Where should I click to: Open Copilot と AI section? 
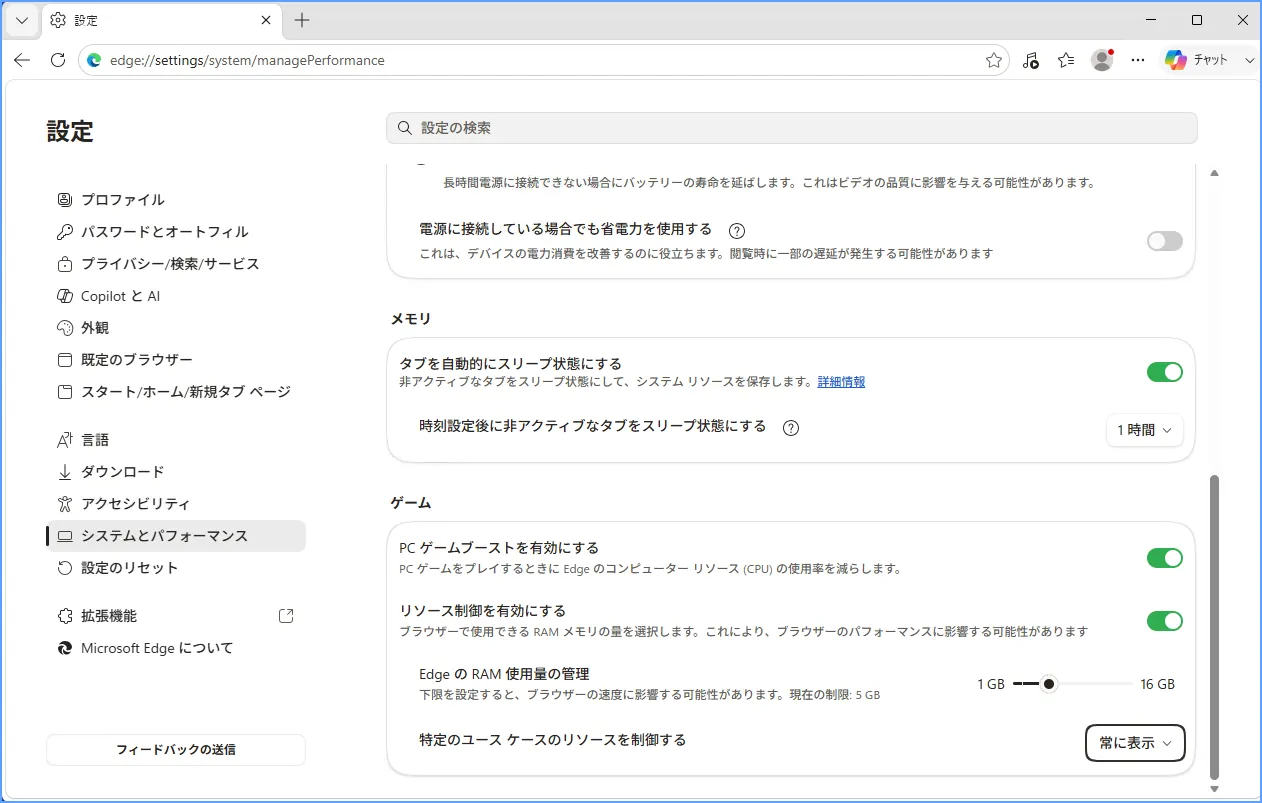click(x=176, y=296)
